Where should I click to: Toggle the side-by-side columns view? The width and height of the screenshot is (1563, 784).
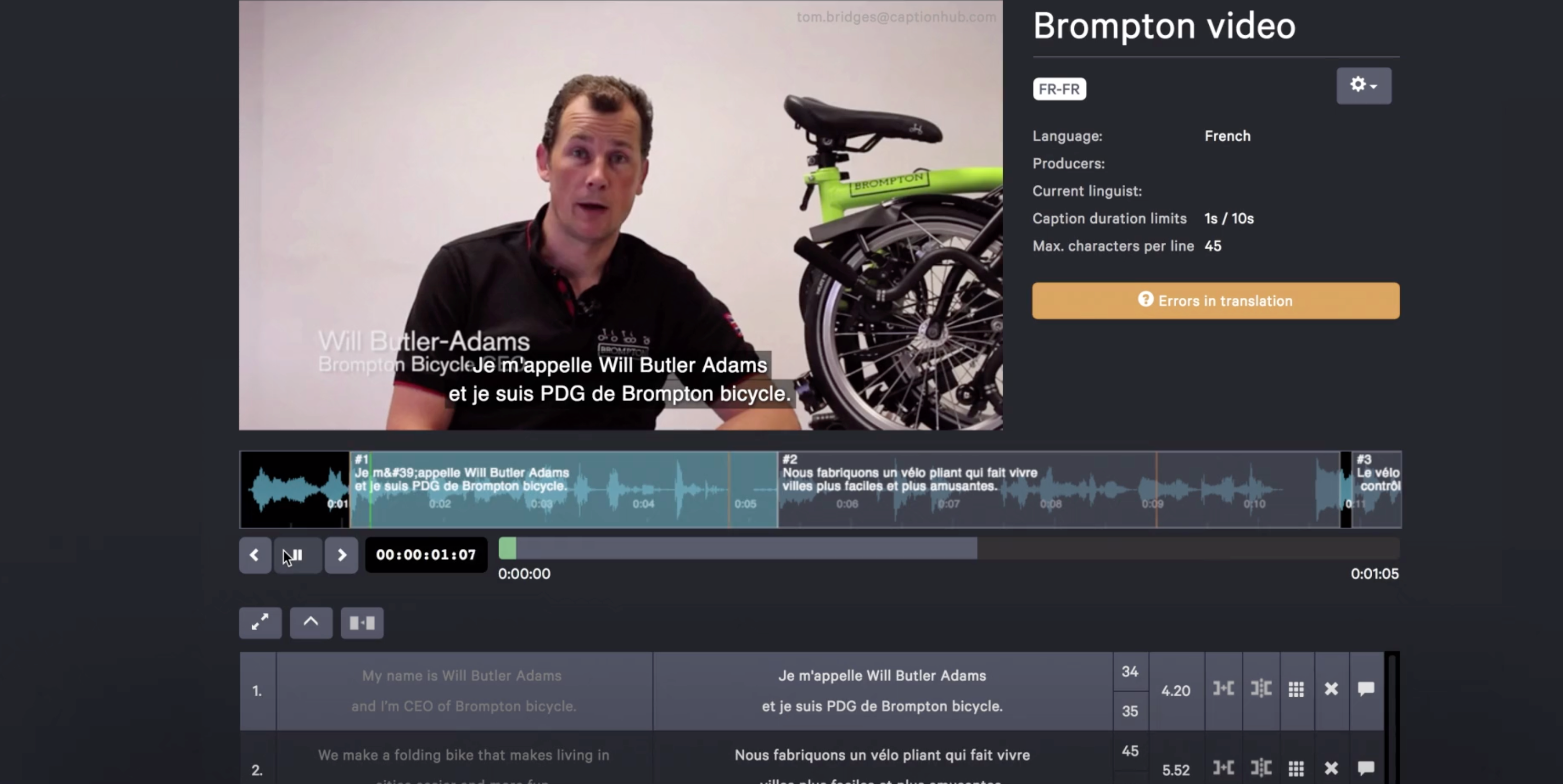[362, 623]
